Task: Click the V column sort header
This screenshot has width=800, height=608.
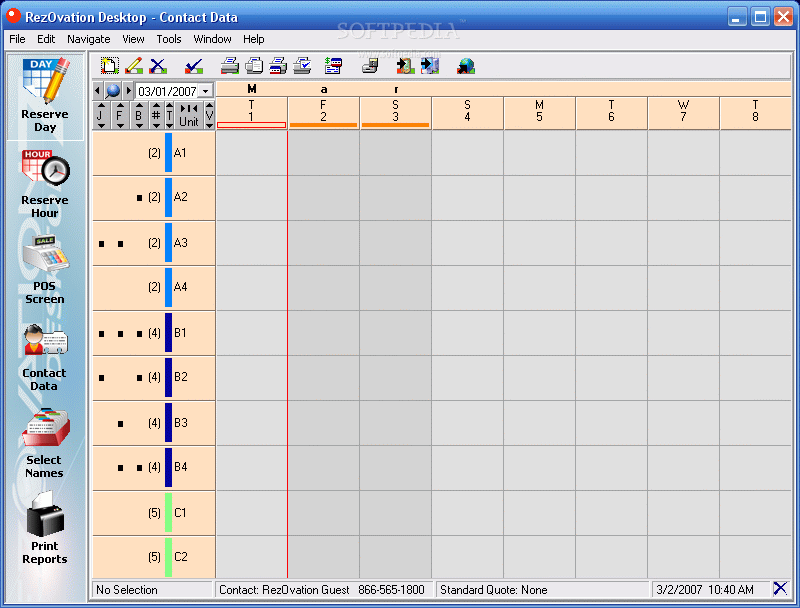Action: click(209, 115)
